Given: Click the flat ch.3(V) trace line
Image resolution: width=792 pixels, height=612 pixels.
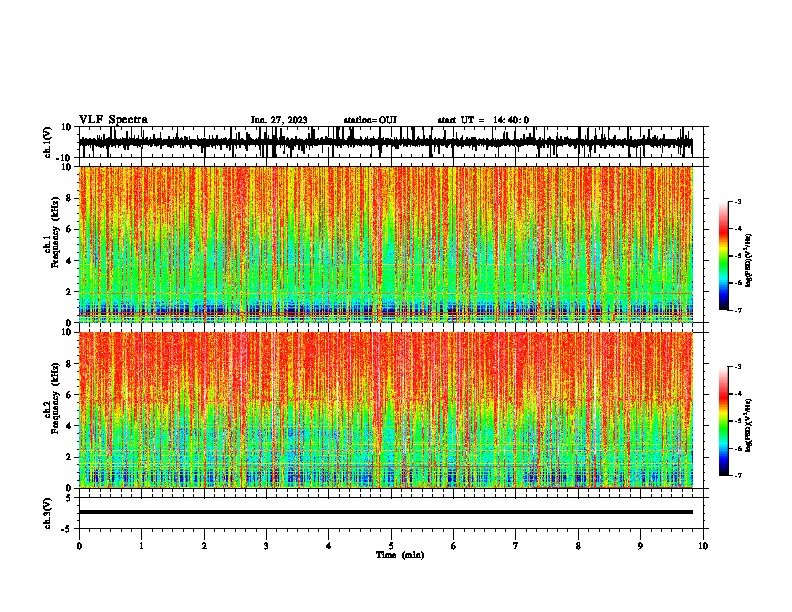Looking at the screenshot, I should click(386, 512).
